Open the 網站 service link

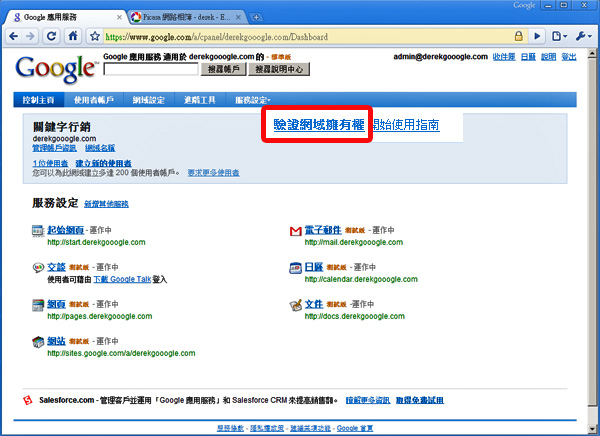[x=56, y=341]
